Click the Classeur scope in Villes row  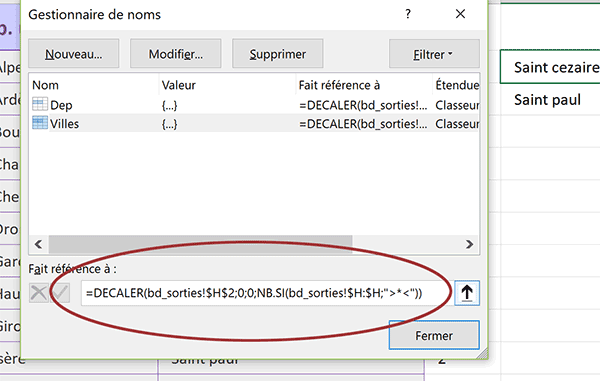457,124
